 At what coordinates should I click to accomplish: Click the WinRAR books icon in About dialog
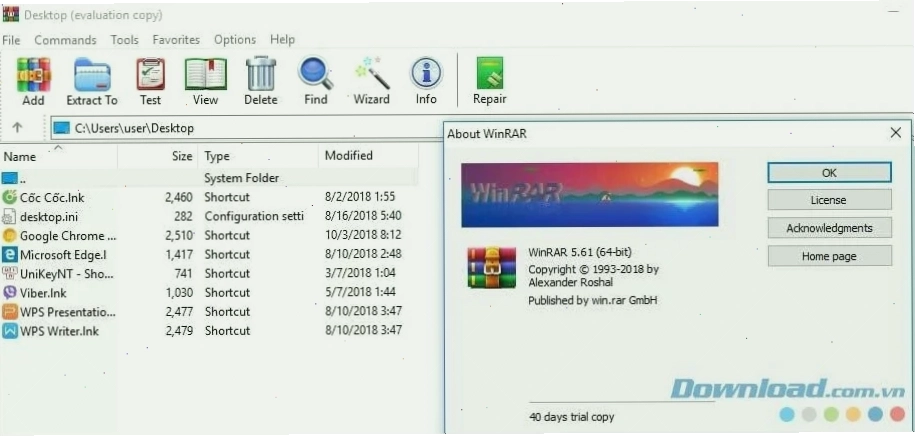pos(492,268)
